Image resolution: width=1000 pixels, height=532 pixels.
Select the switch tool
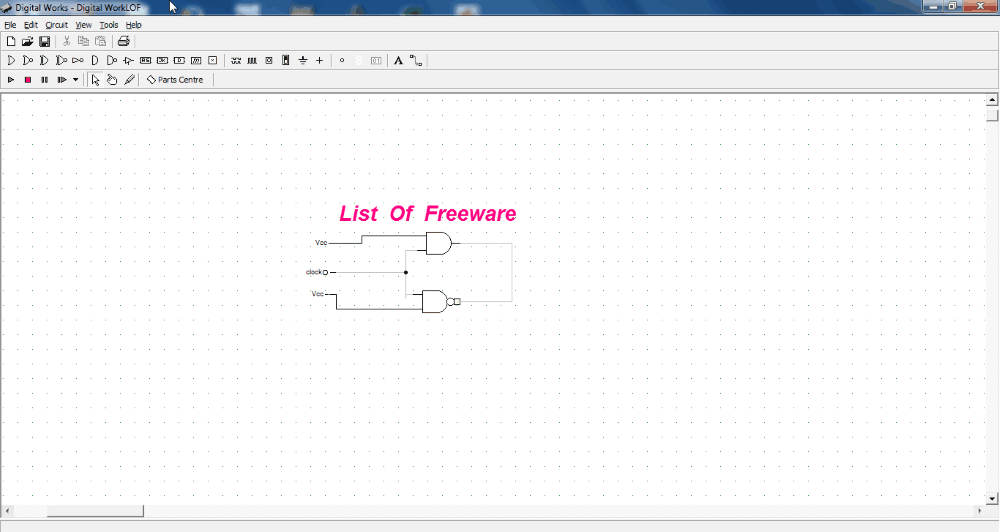[x=286, y=61]
